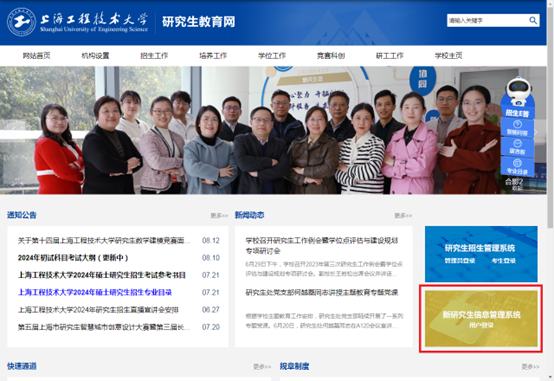The image size is (554, 381).
Task: Click the Shanghai University of Engineering Science logo
Action: [x=77, y=22]
